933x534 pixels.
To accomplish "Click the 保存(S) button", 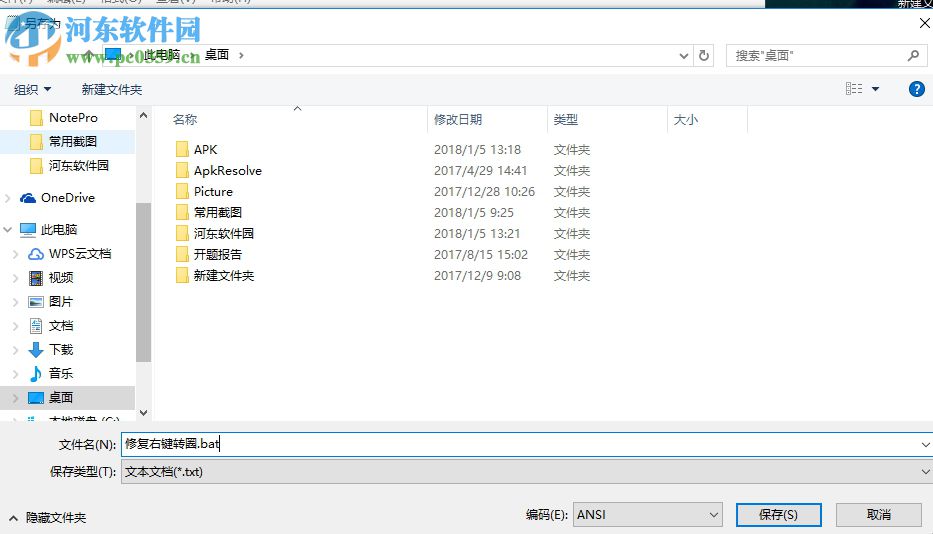I will coord(778,515).
